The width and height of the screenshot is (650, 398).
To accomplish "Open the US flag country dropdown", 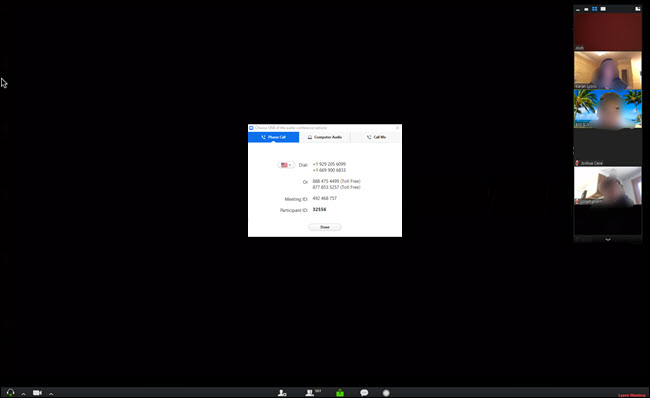I will 286,165.
